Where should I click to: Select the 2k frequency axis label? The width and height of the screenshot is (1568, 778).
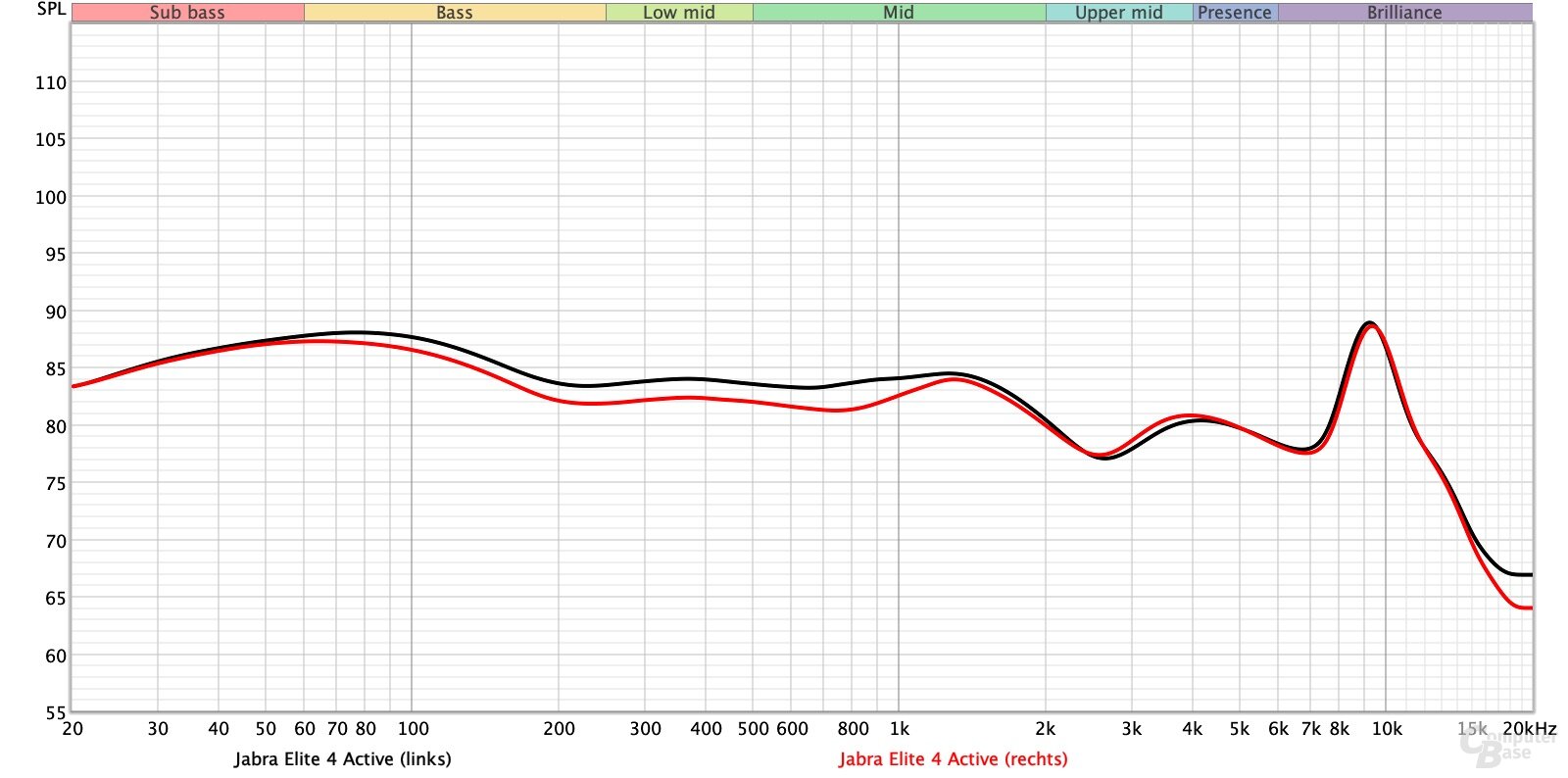[x=1046, y=728]
